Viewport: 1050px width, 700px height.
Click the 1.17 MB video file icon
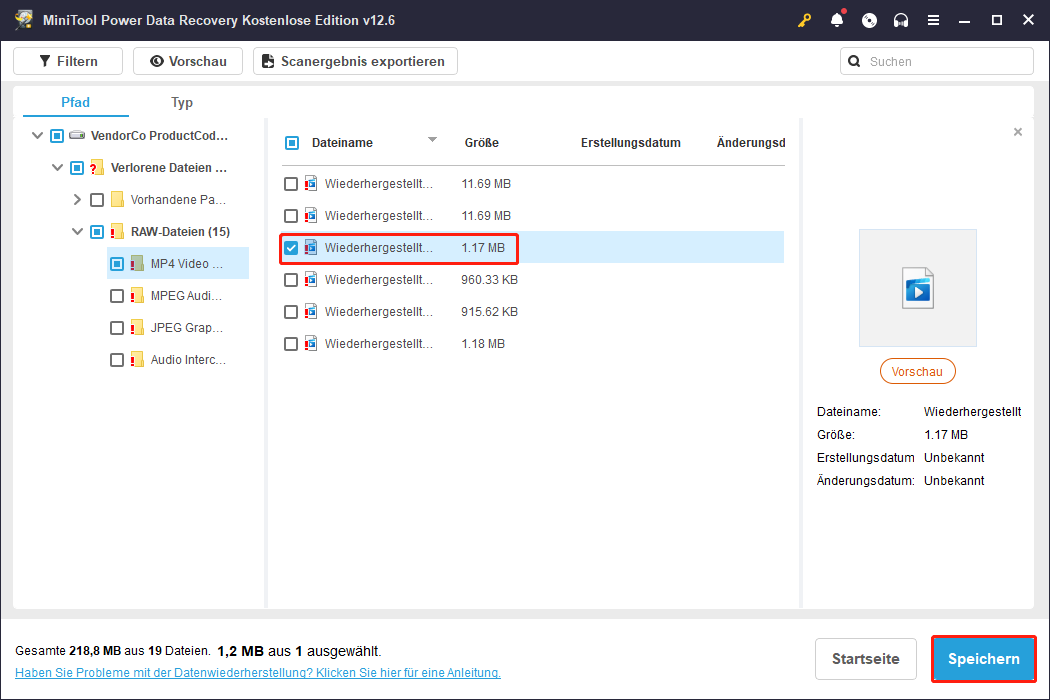311,248
